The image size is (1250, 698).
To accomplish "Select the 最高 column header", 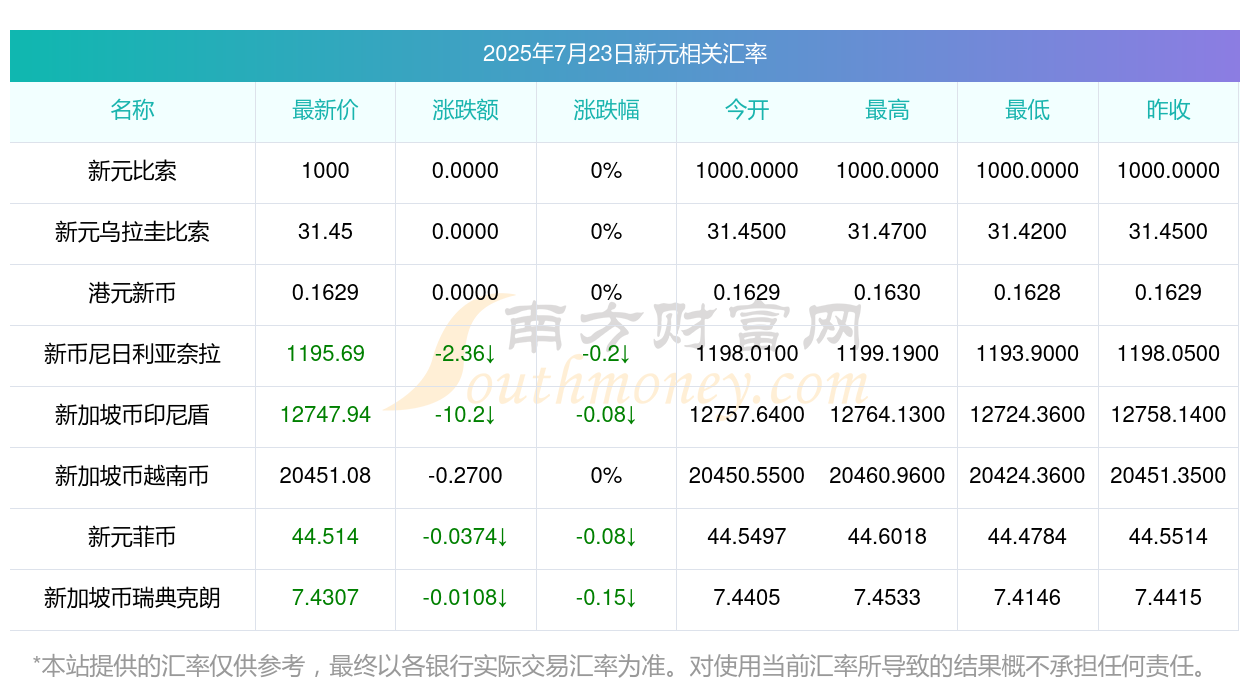I will click(887, 110).
